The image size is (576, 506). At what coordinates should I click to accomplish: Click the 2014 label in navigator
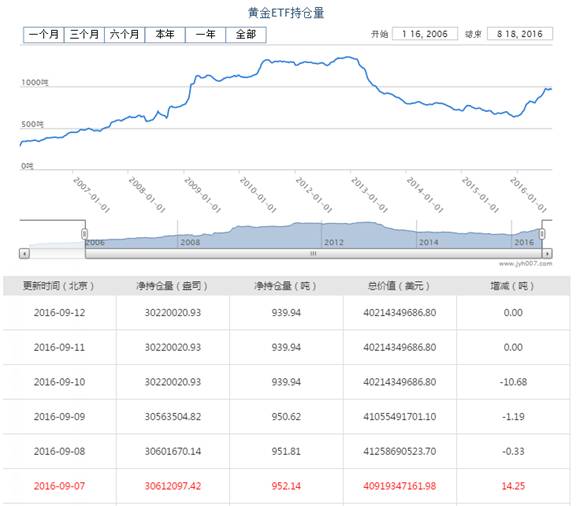[x=429, y=242]
